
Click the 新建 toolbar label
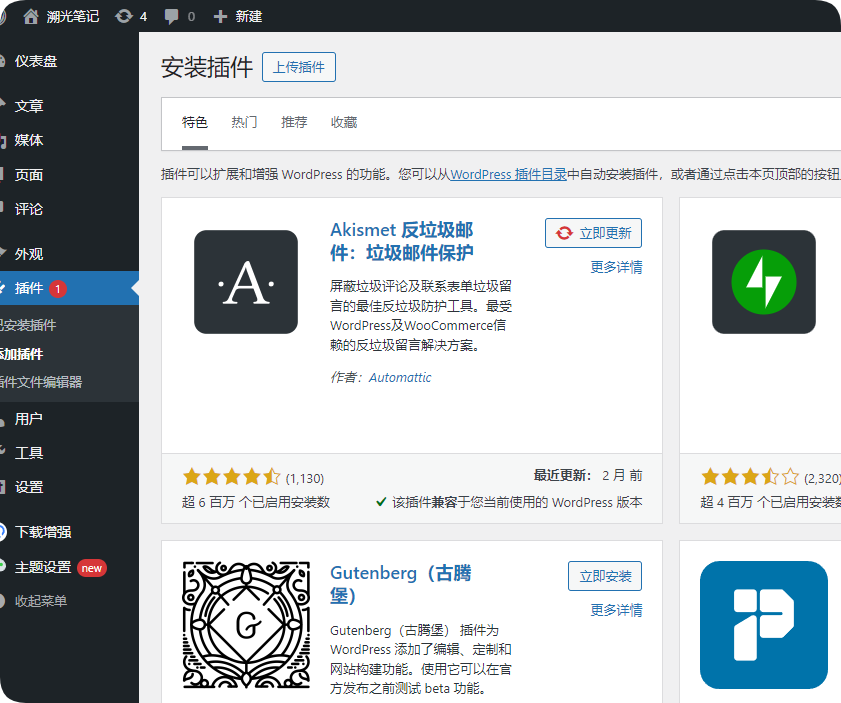pyautogui.click(x=249, y=17)
